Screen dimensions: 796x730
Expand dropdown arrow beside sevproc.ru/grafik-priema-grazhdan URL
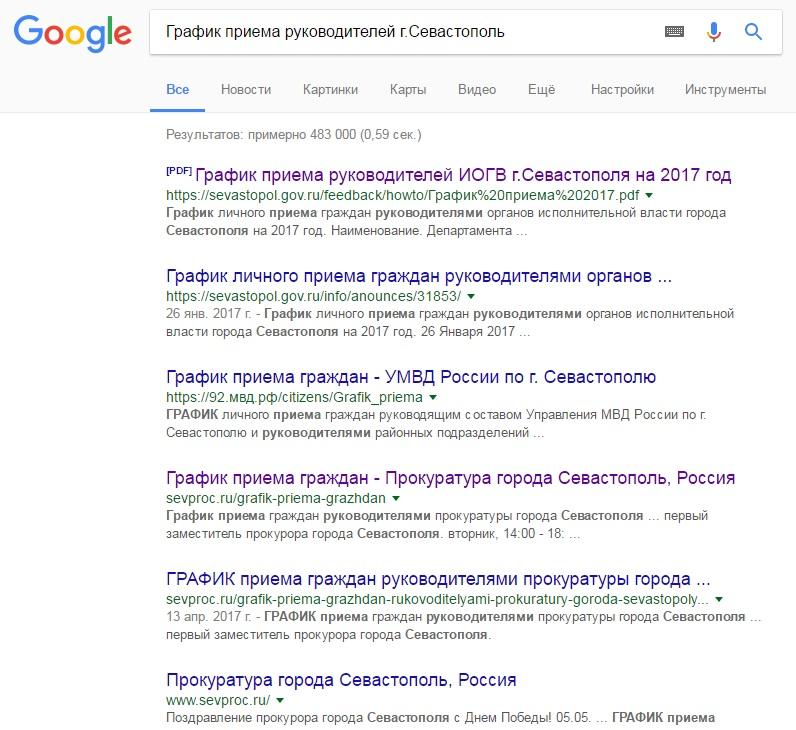(396, 499)
